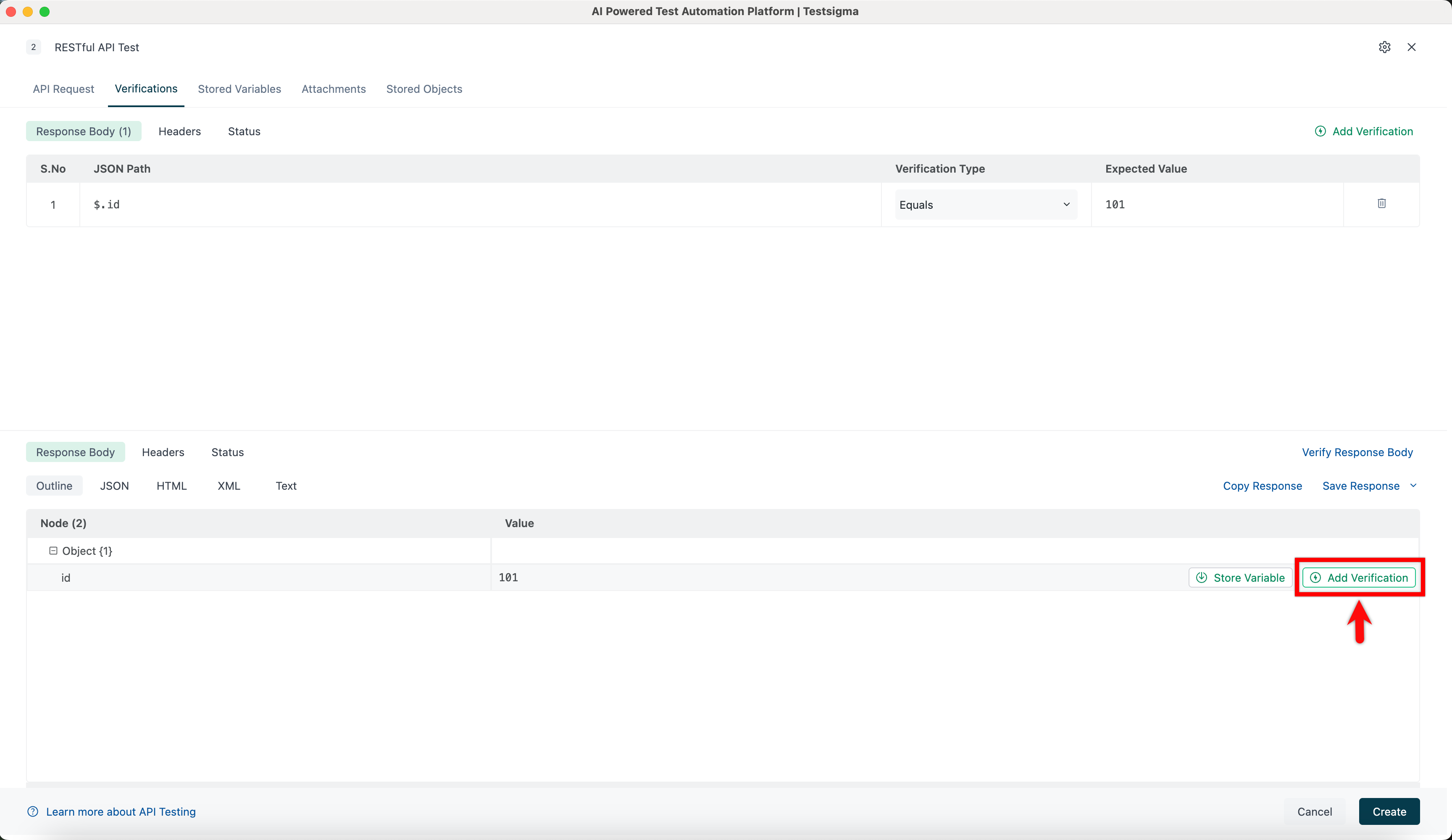Delete the $.id verification row
This screenshot has height=840, width=1452.
[1381, 203]
